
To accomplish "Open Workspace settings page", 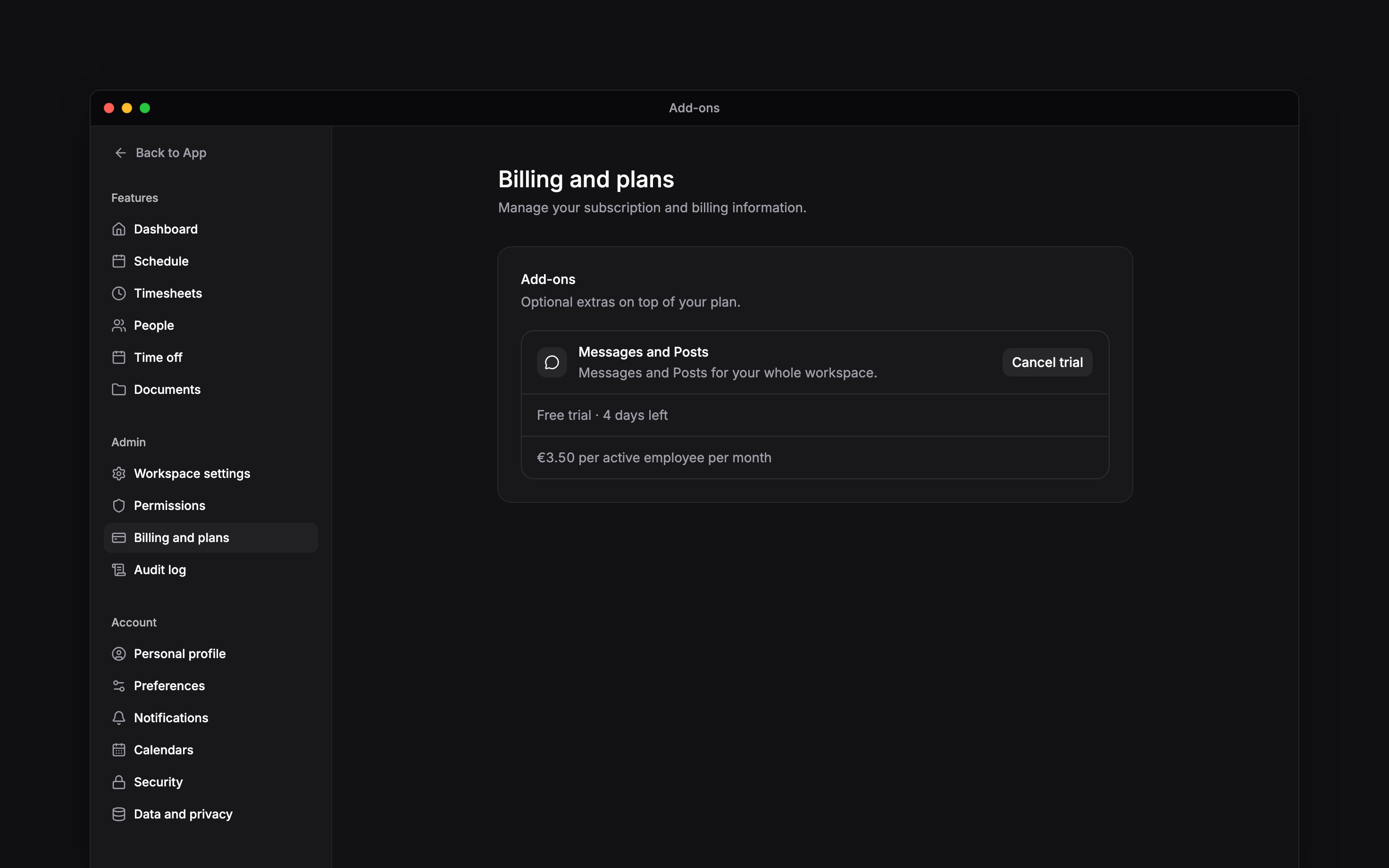I will pos(210,474).
